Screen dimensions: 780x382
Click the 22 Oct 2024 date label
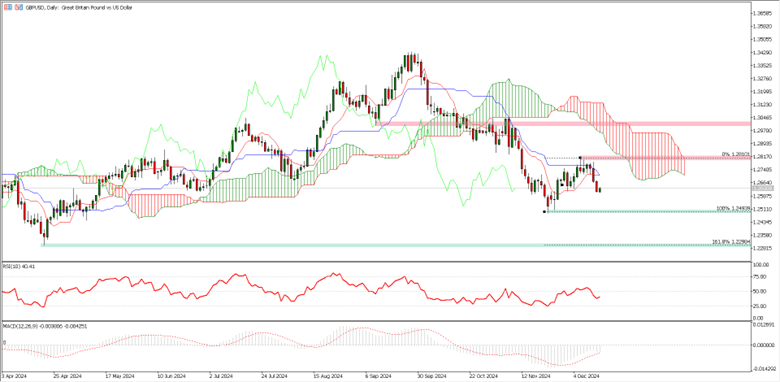(x=483, y=376)
